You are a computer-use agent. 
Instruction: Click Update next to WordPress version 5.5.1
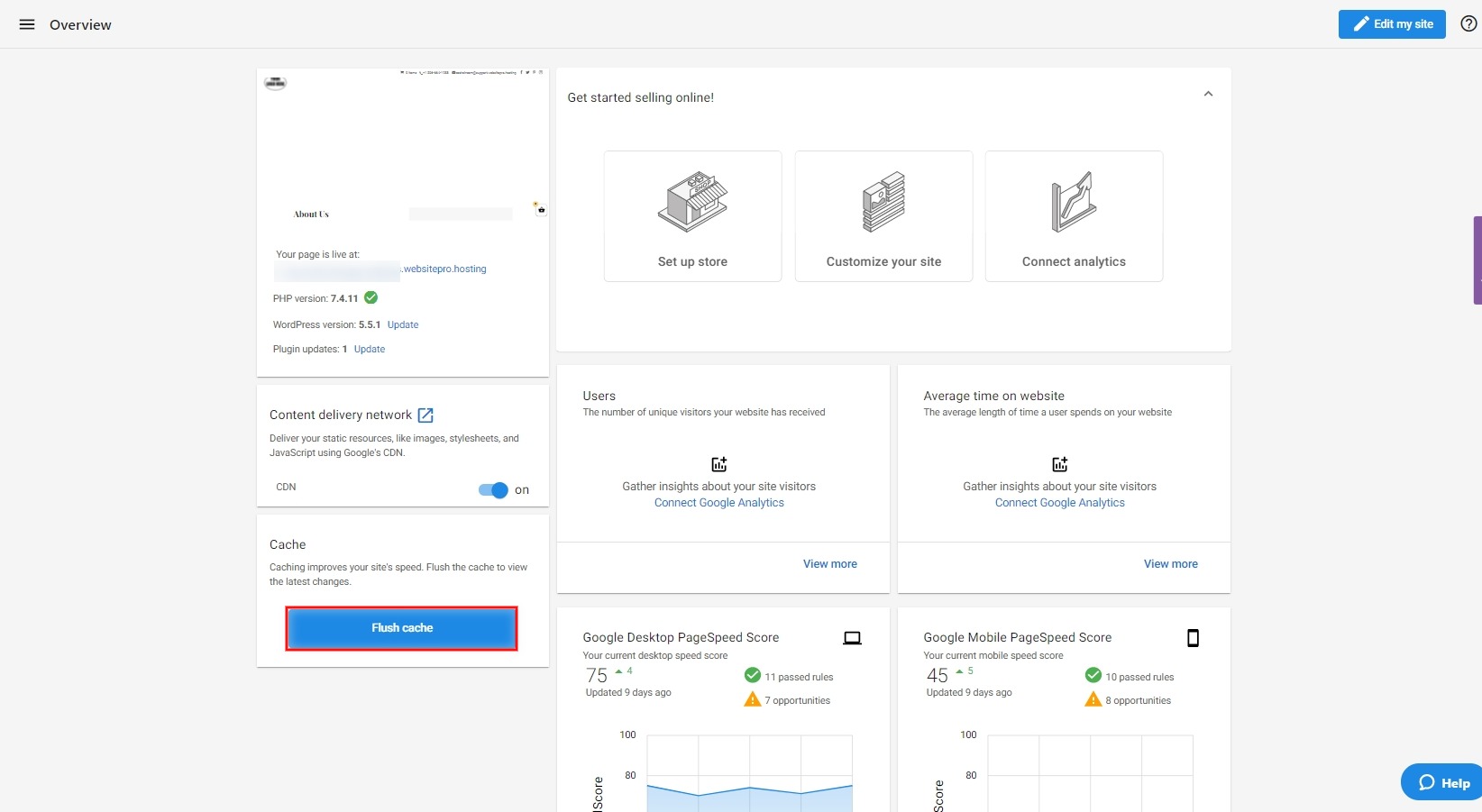pyautogui.click(x=402, y=324)
